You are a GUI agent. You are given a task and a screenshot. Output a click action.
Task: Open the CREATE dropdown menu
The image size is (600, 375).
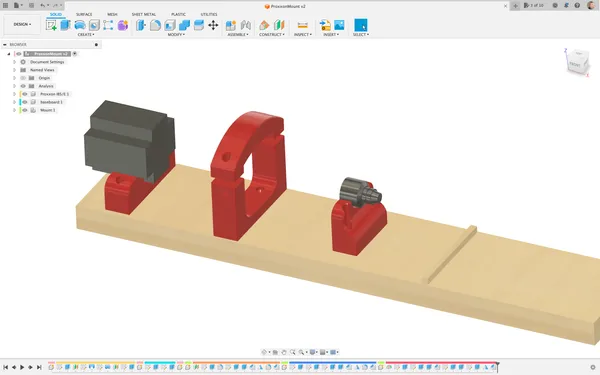pos(86,34)
